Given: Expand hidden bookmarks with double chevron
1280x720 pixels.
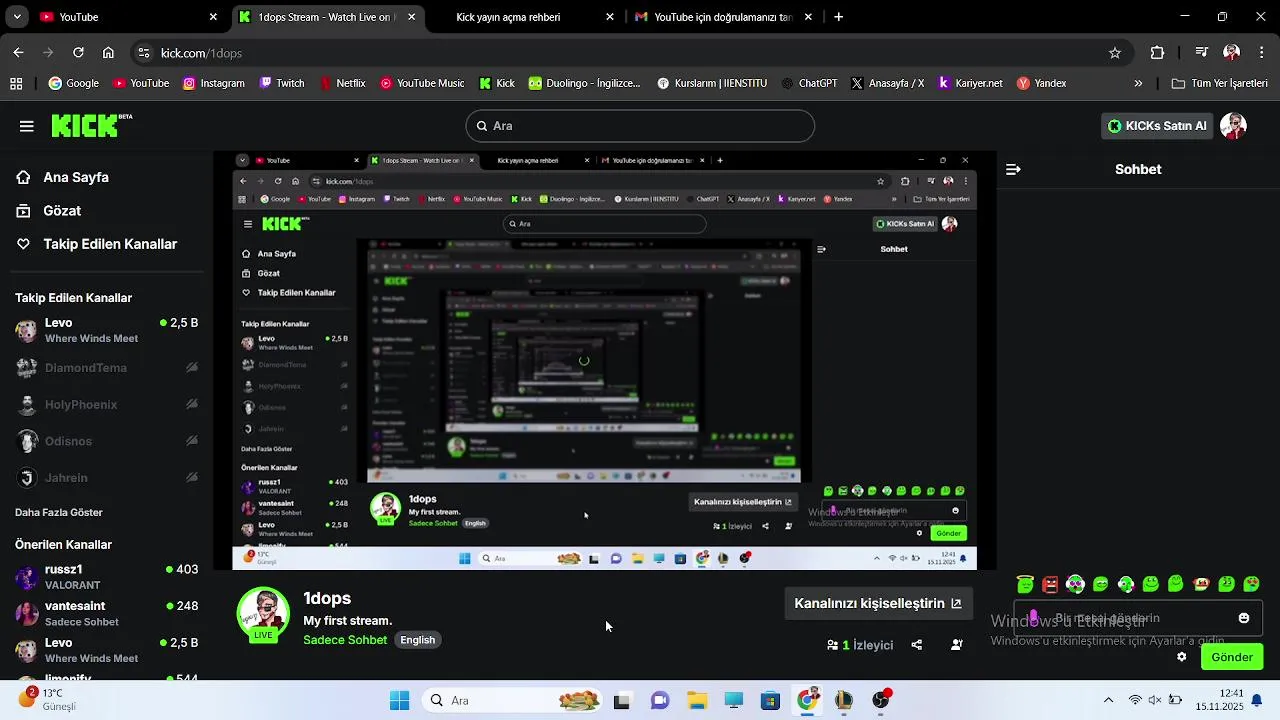Looking at the screenshot, I should 1138,84.
